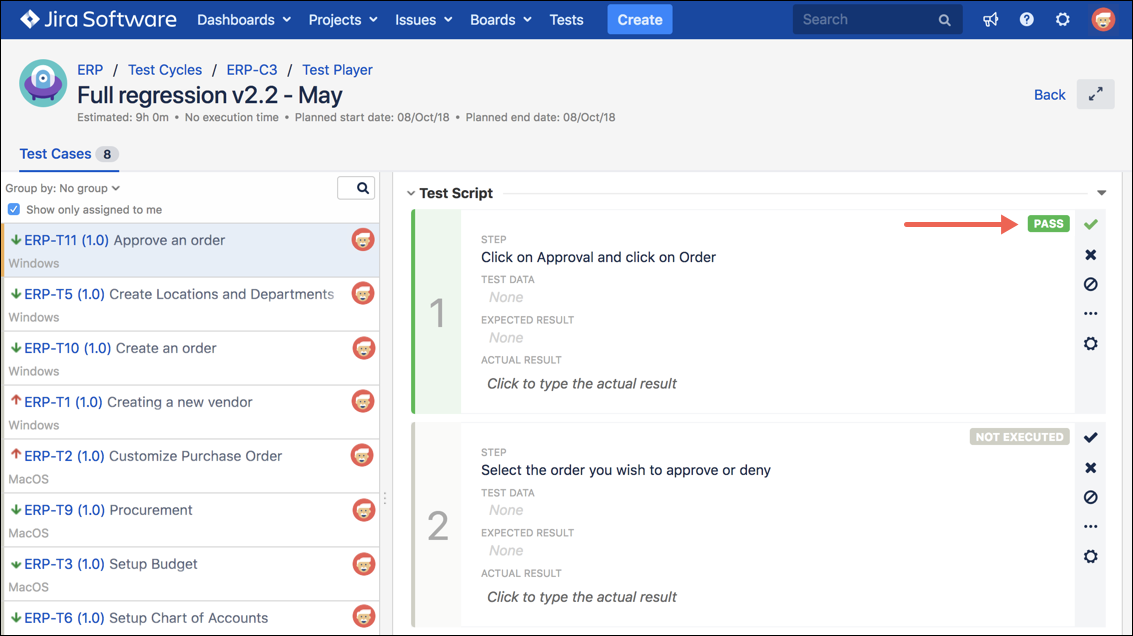Click assignee avatar on ERP-T5 row

tap(363, 293)
